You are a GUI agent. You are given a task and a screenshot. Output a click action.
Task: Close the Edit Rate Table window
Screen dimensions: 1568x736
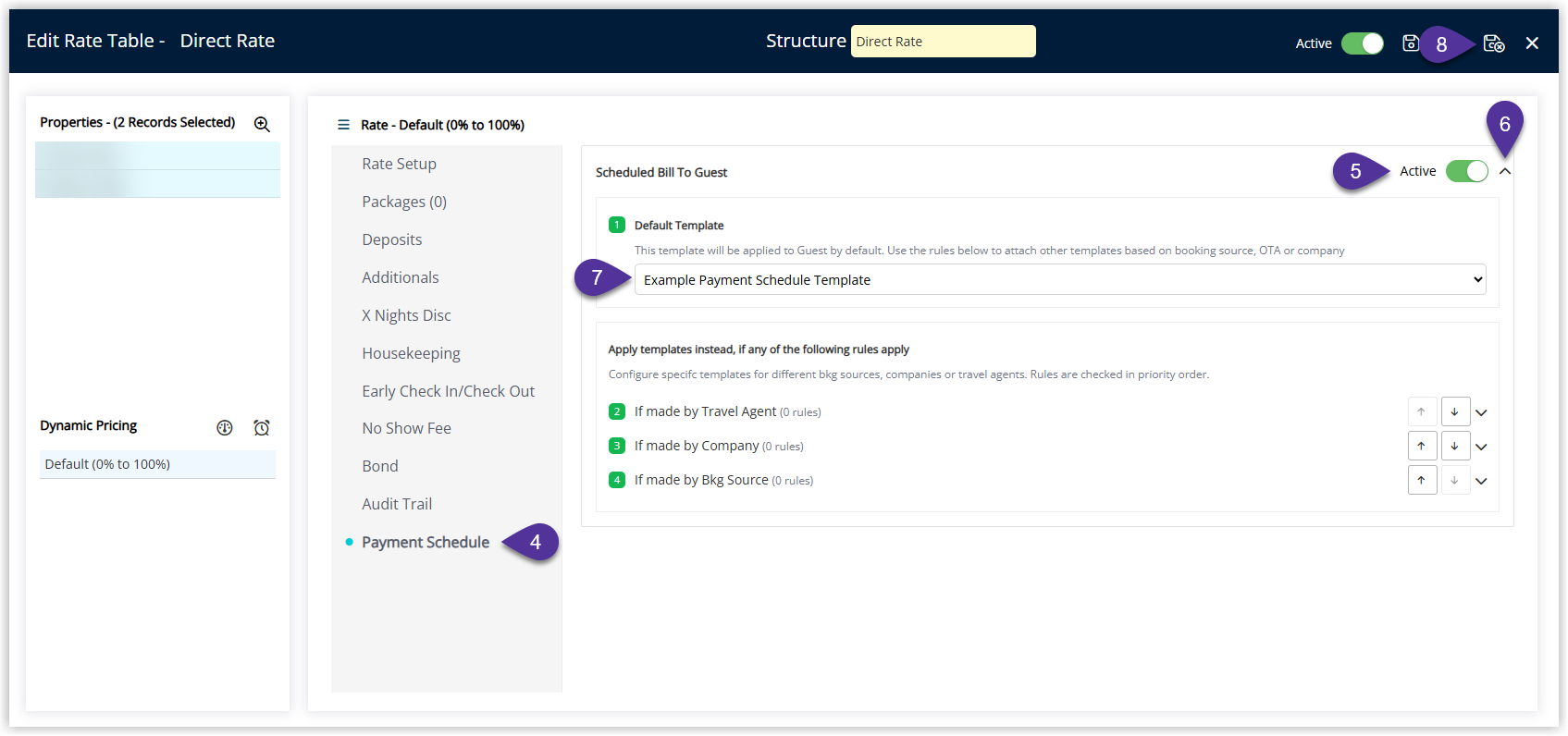(x=1532, y=43)
